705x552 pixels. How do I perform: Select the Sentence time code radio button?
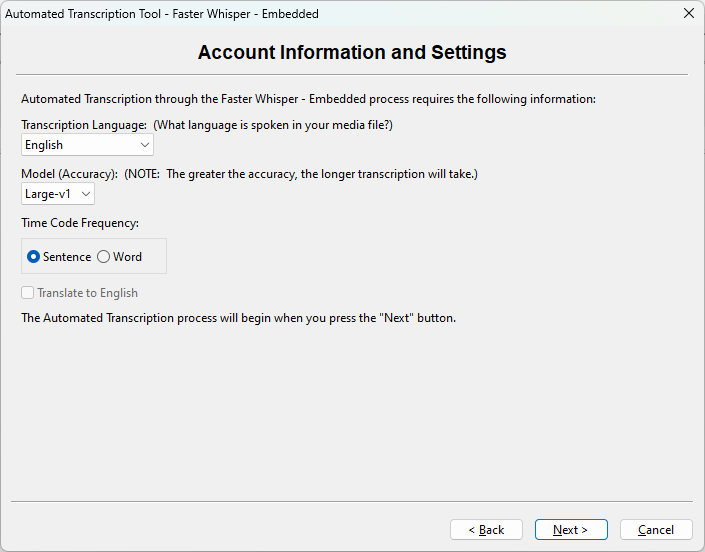pos(34,257)
